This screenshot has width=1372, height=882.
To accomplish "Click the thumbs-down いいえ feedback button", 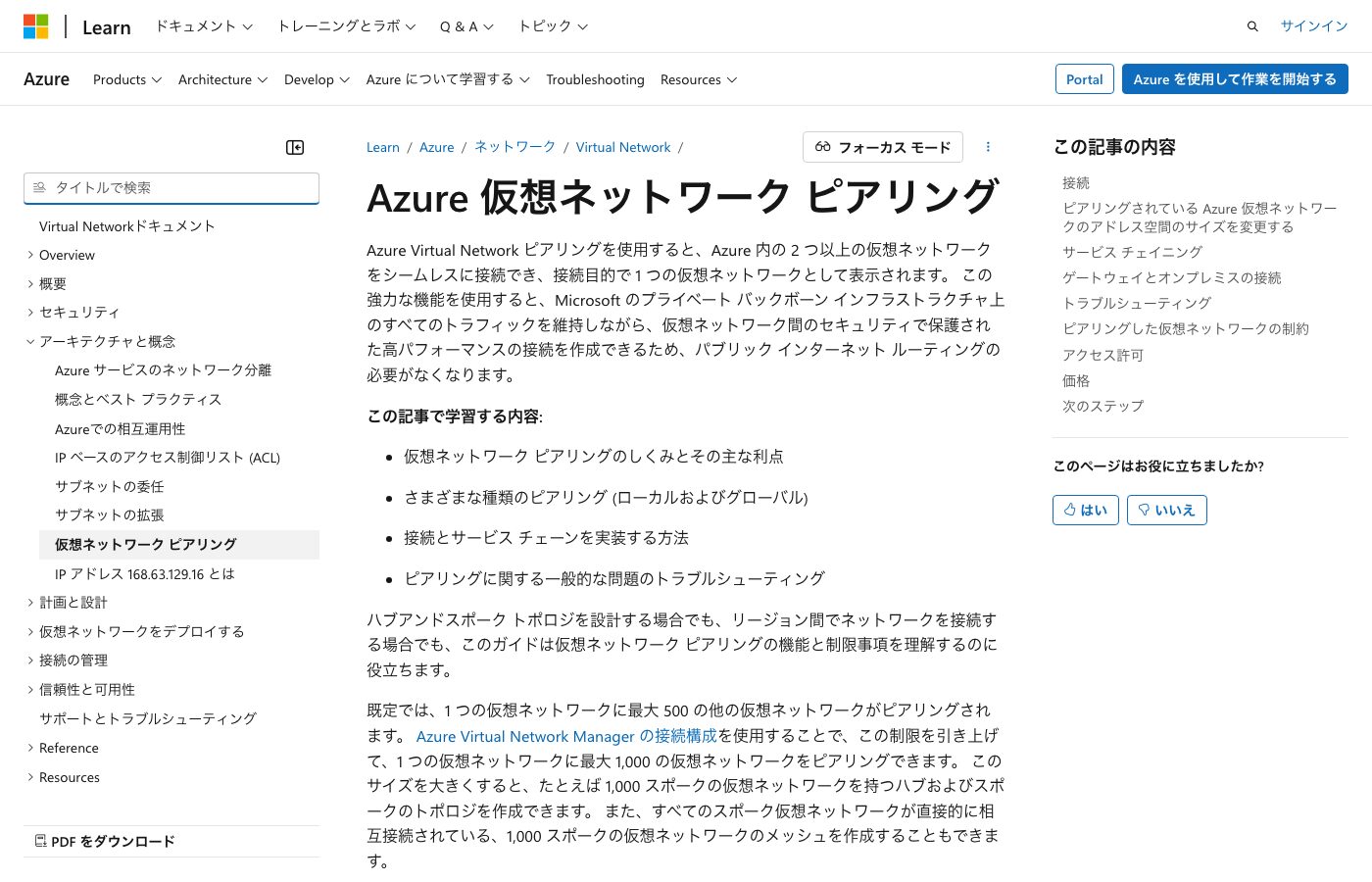I will click(1166, 510).
